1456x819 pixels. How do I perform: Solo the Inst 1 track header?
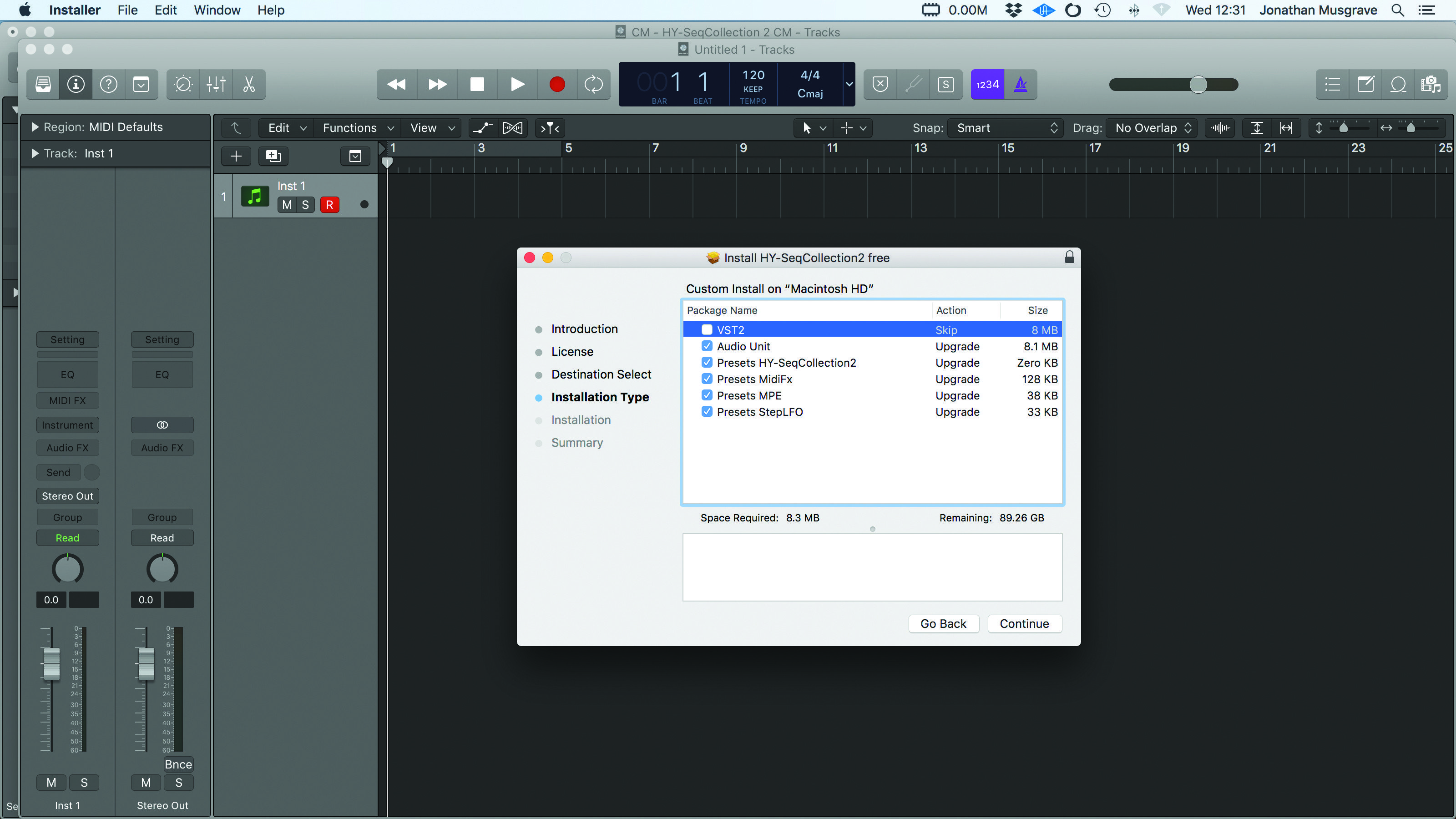(305, 205)
